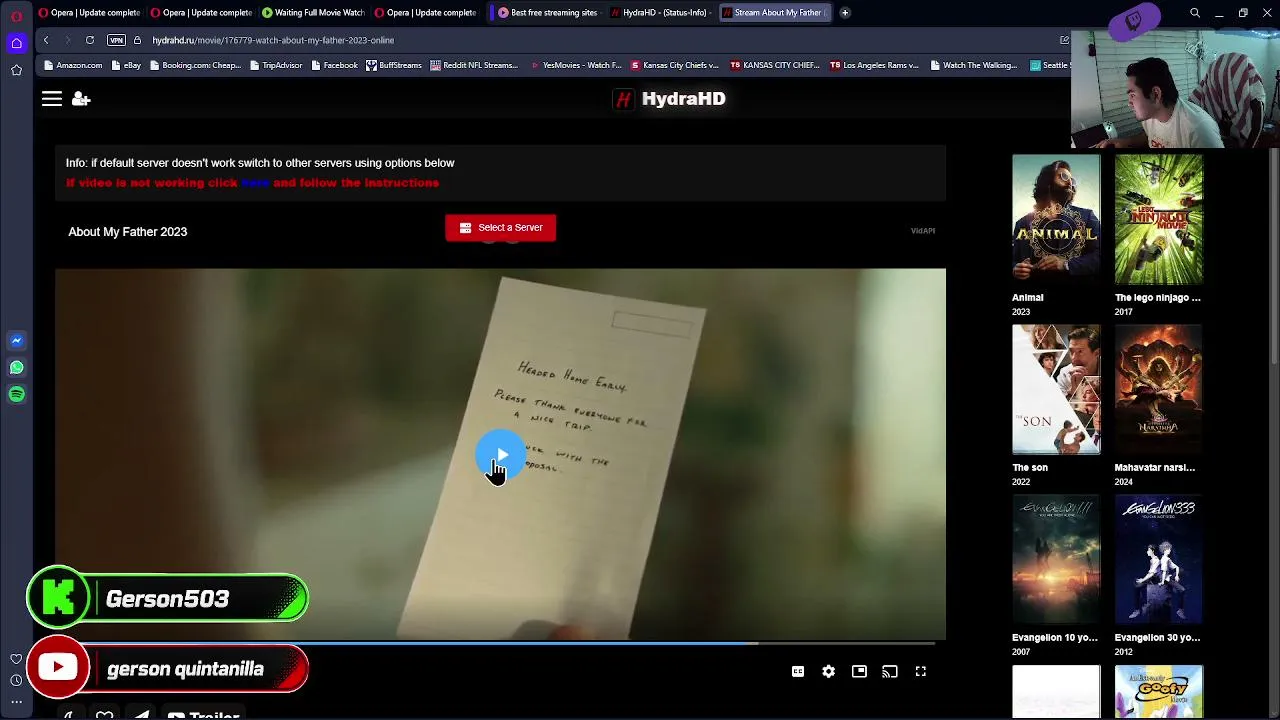Open The Son 2022 movie poster
Screen dimensions: 1280x720
coord(1056,389)
